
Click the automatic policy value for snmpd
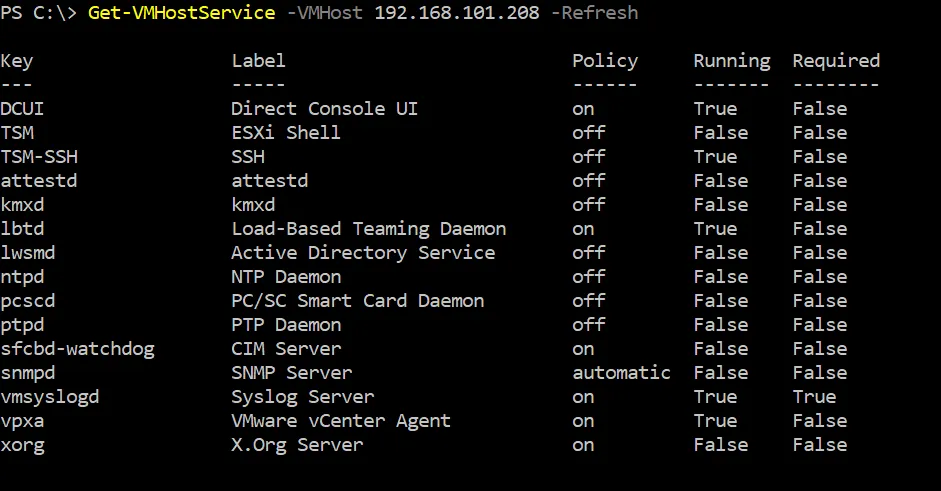click(621, 373)
